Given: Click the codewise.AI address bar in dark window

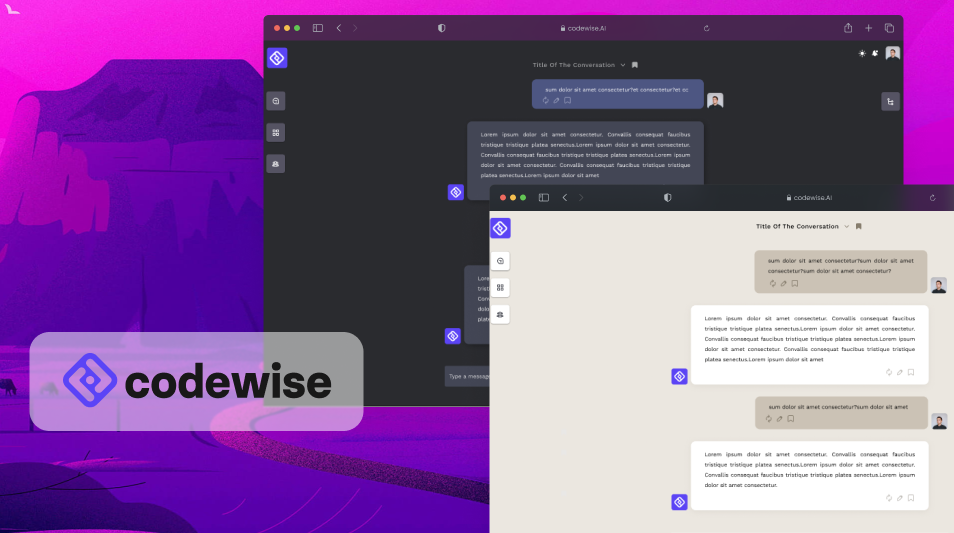Looking at the screenshot, I should [x=583, y=28].
